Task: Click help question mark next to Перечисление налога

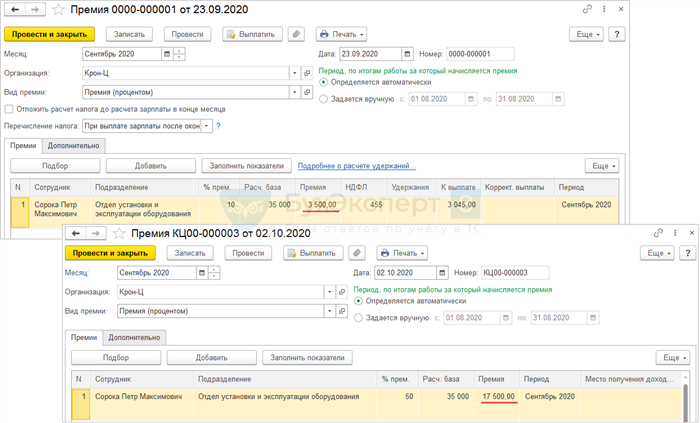Action: point(218,126)
